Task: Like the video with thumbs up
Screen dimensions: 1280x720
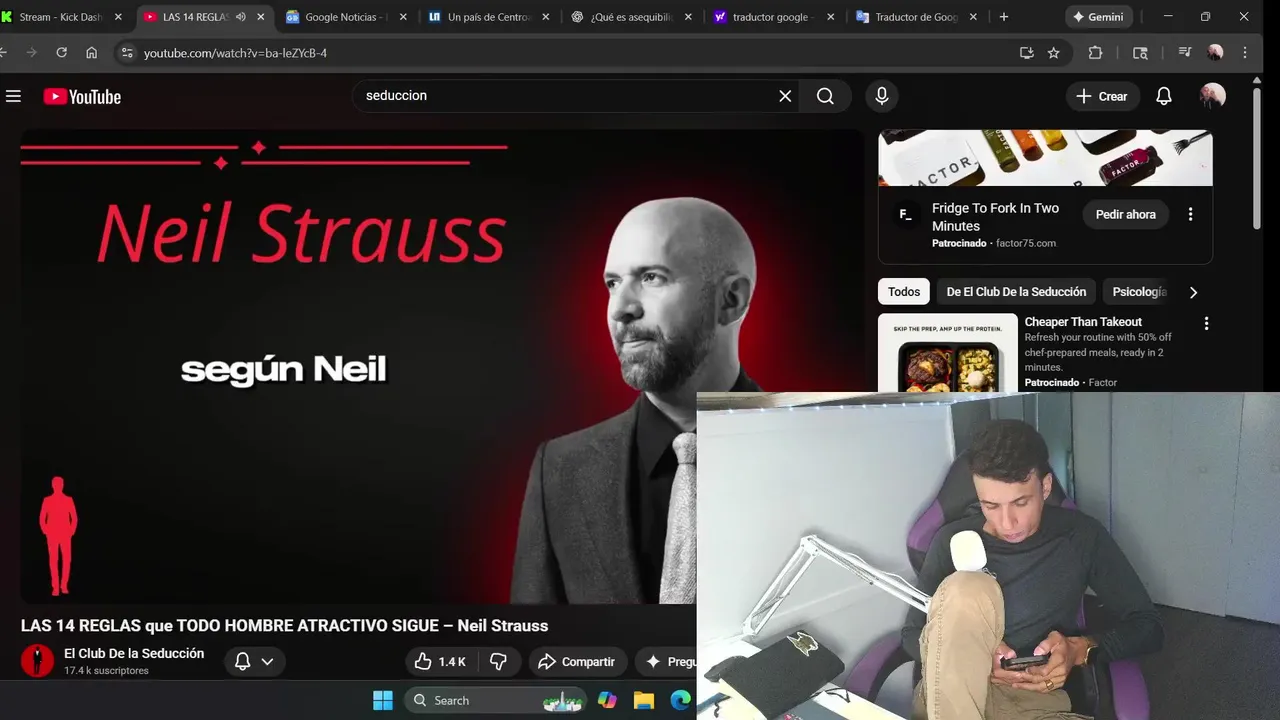Action: 440,661
